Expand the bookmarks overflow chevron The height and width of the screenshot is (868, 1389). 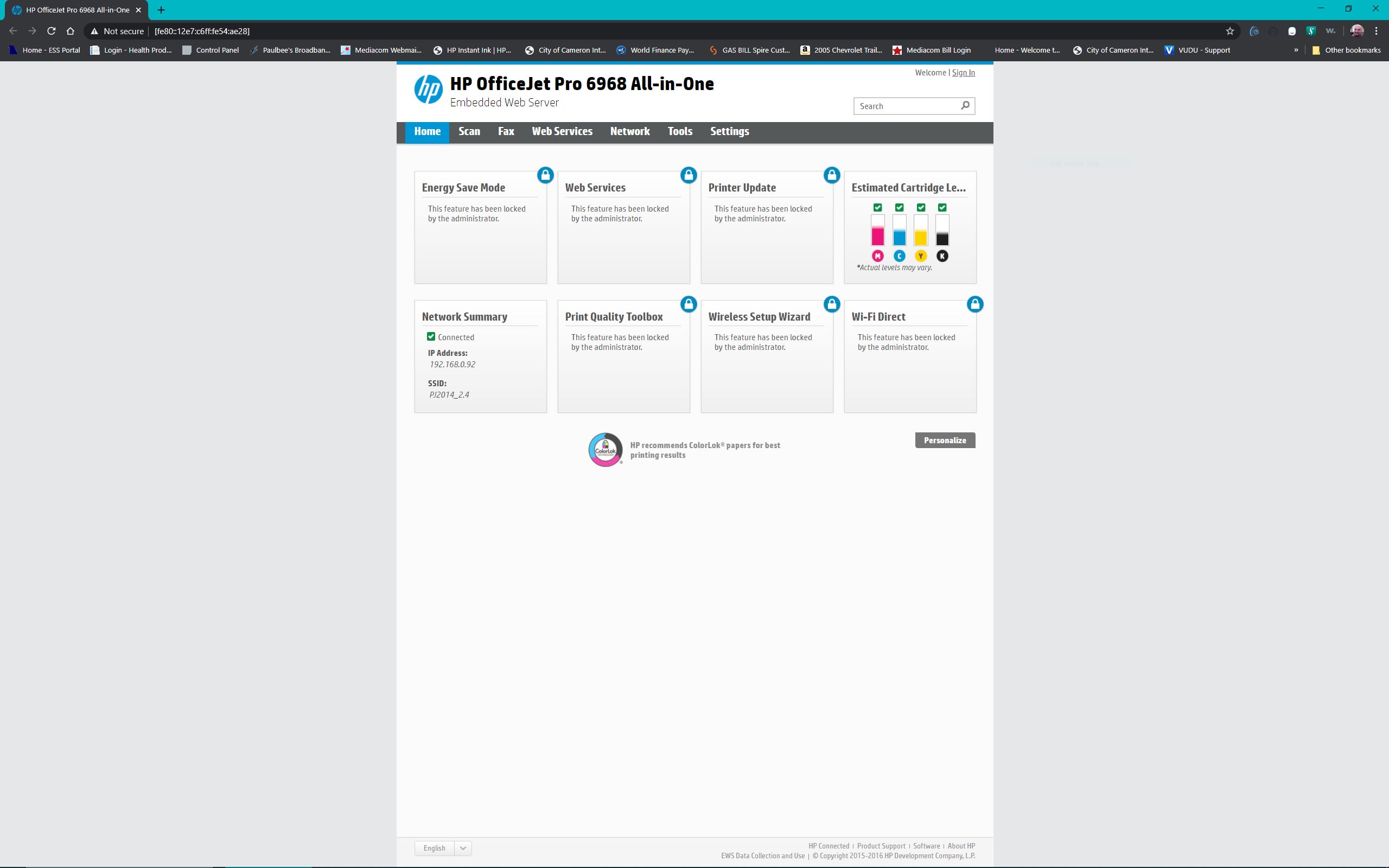point(1296,50)
